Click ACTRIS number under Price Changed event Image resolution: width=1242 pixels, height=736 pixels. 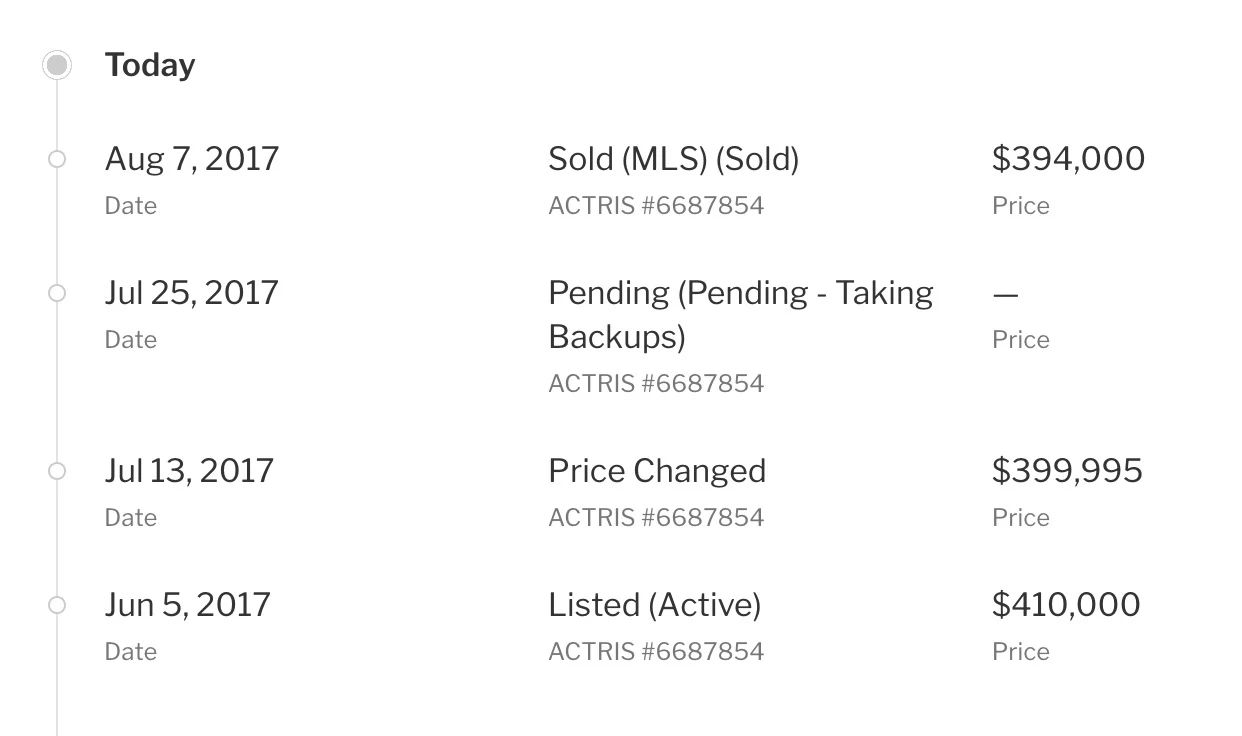[656, 518]
